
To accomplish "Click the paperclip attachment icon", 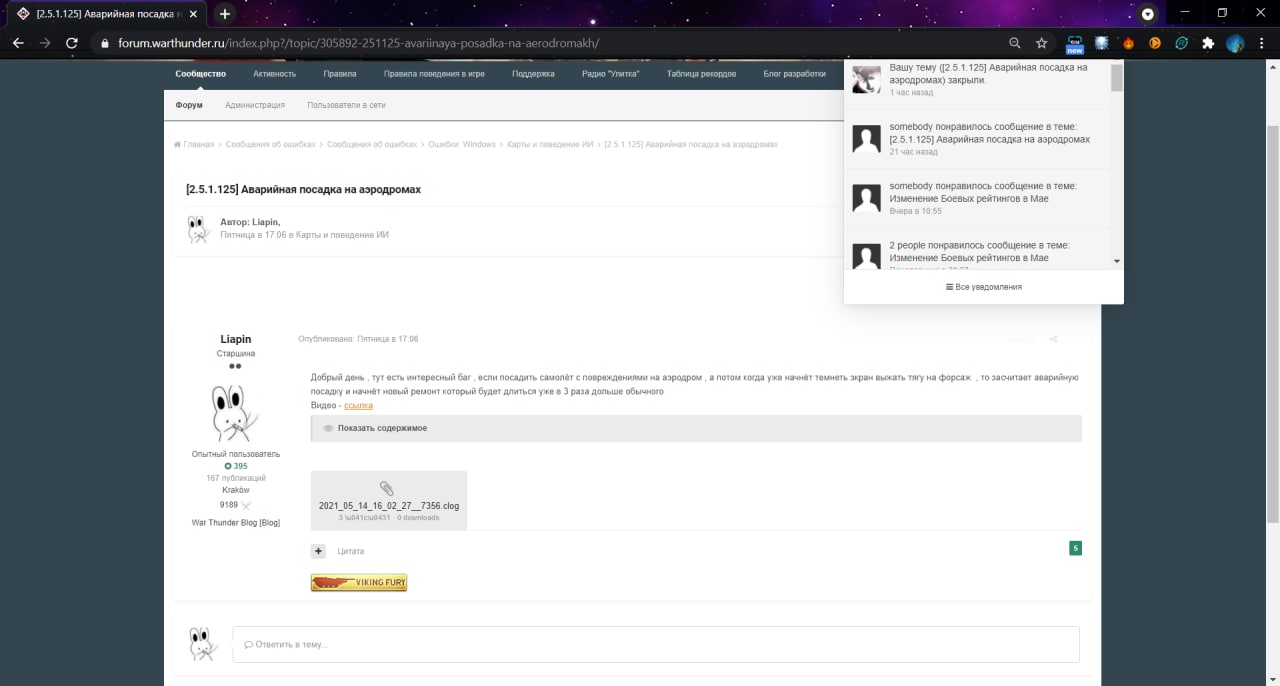I will 387,488.
